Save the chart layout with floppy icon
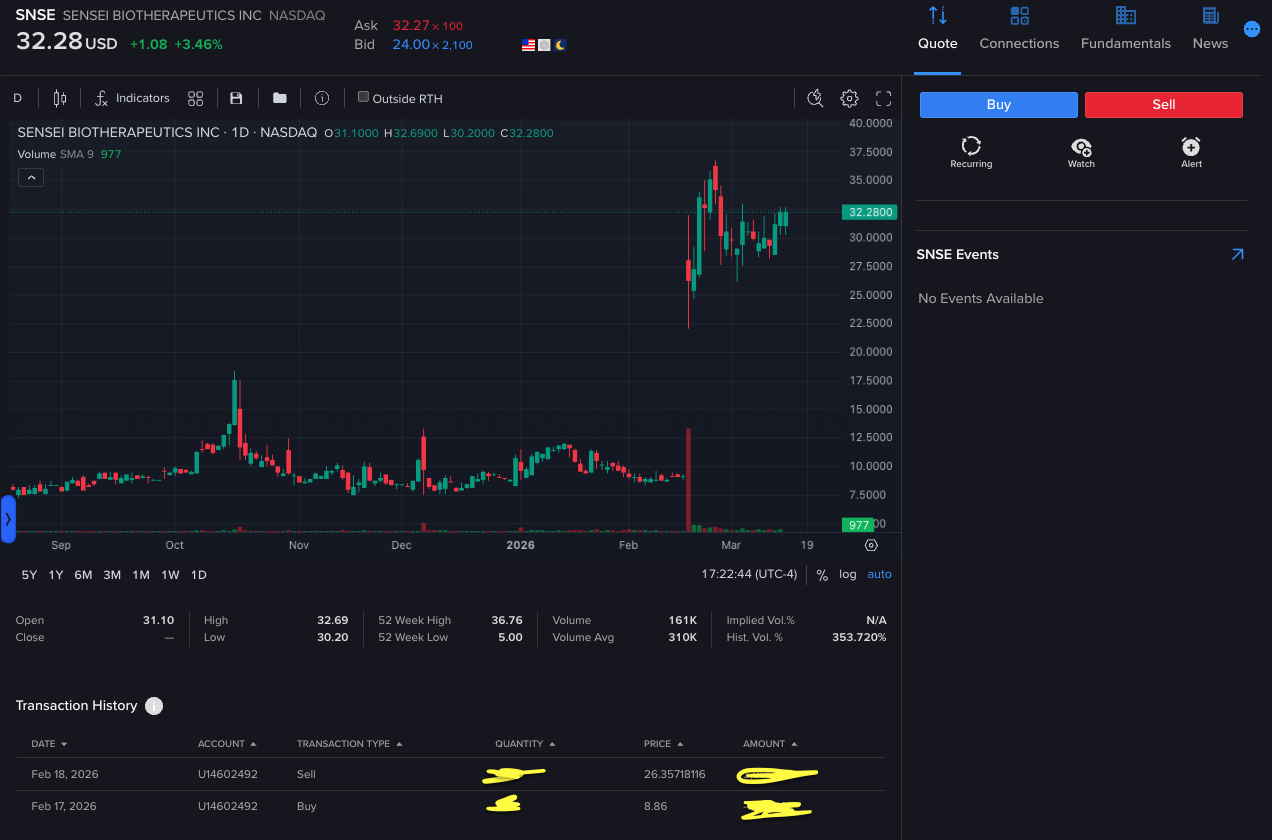1272x840 pixels. [236, 98]
